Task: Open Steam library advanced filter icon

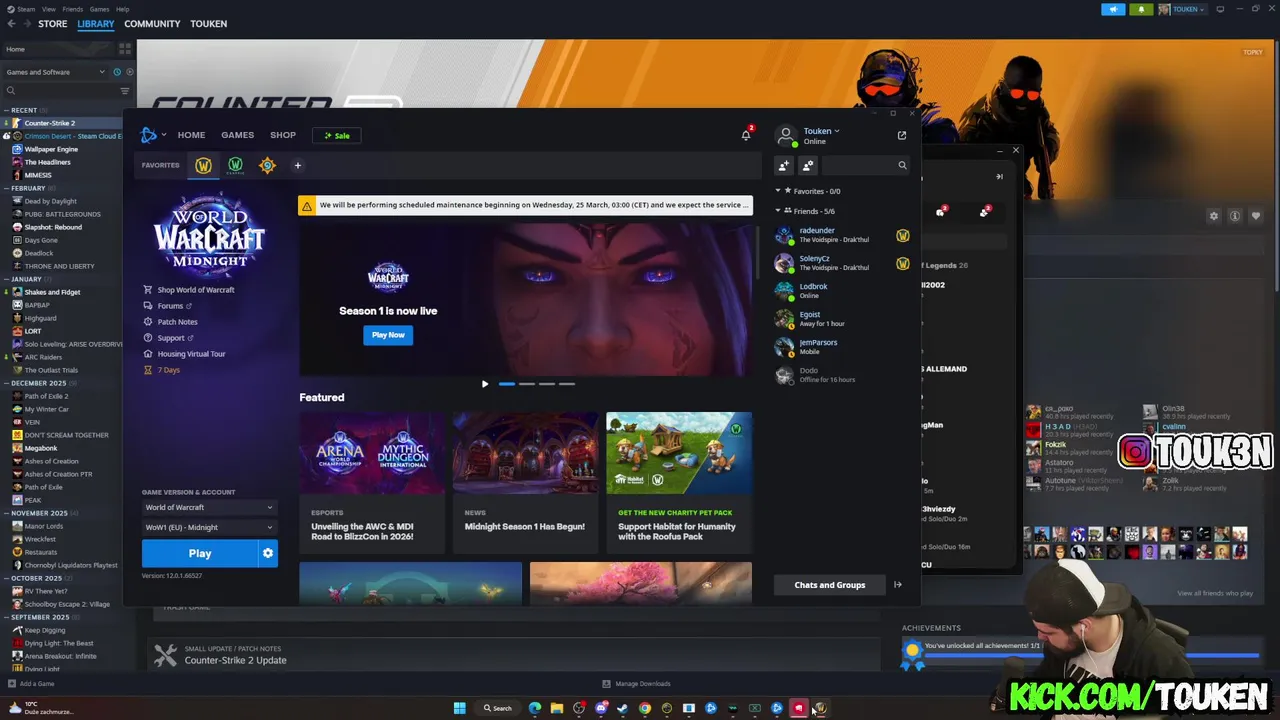Action: tap(125, 91)
